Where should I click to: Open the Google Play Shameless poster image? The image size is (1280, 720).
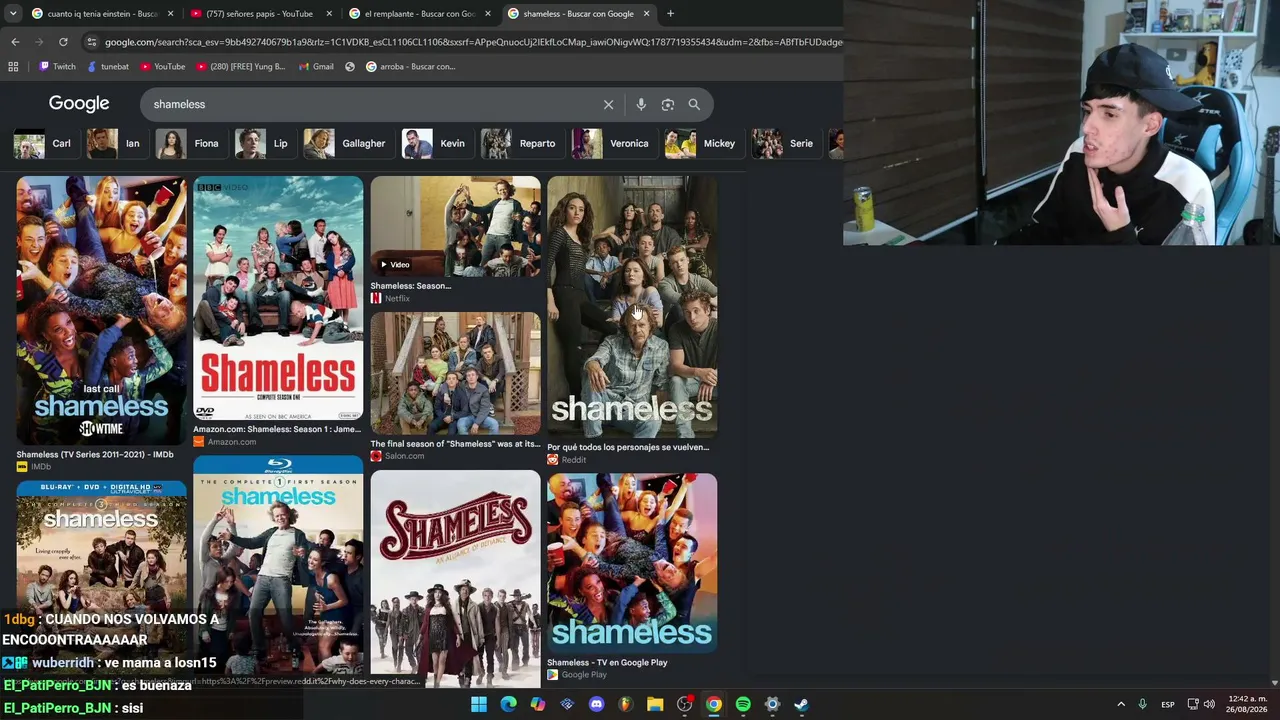tap(632, 563)
